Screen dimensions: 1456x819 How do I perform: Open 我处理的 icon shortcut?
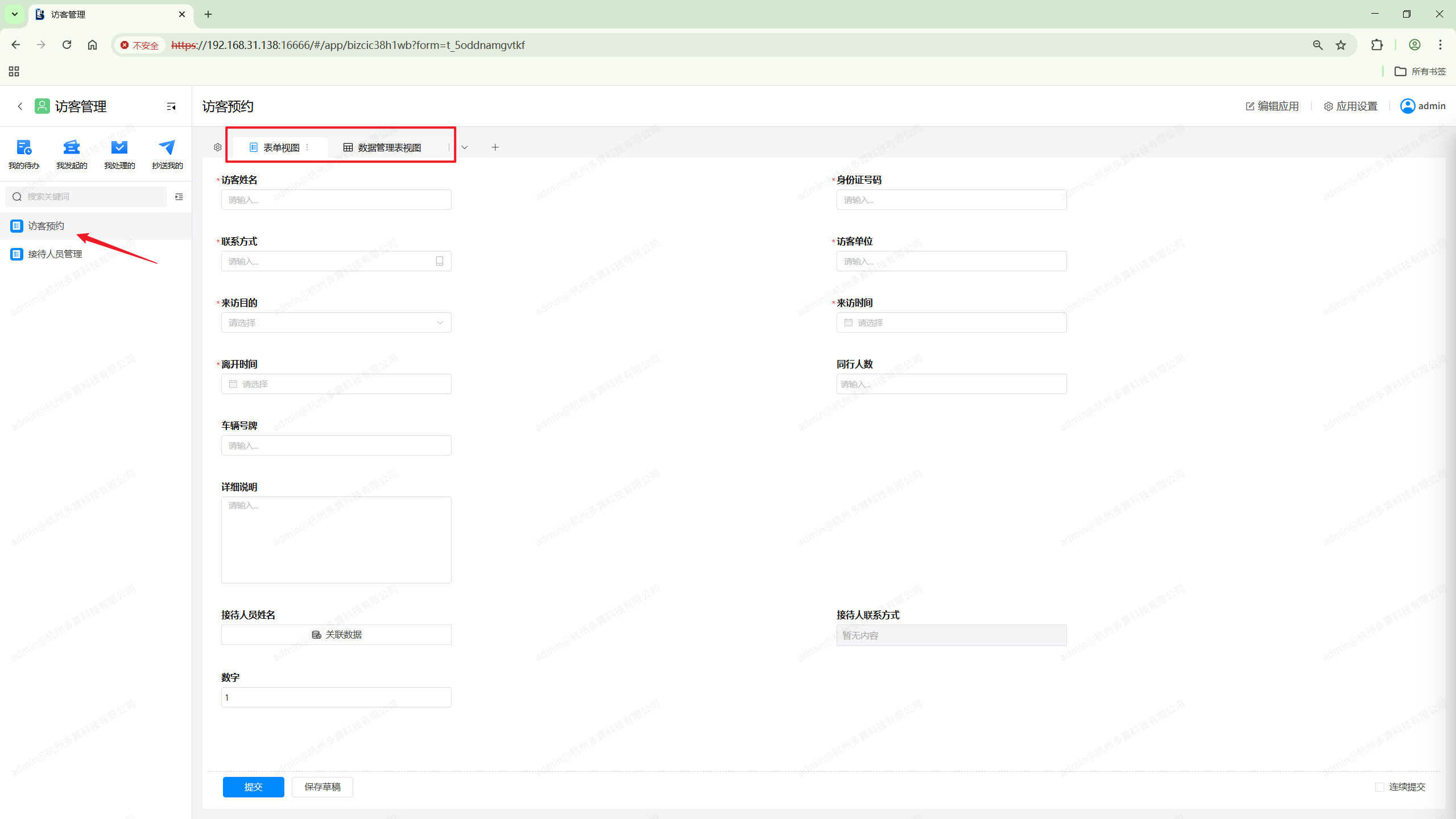[x=119, y=148]
